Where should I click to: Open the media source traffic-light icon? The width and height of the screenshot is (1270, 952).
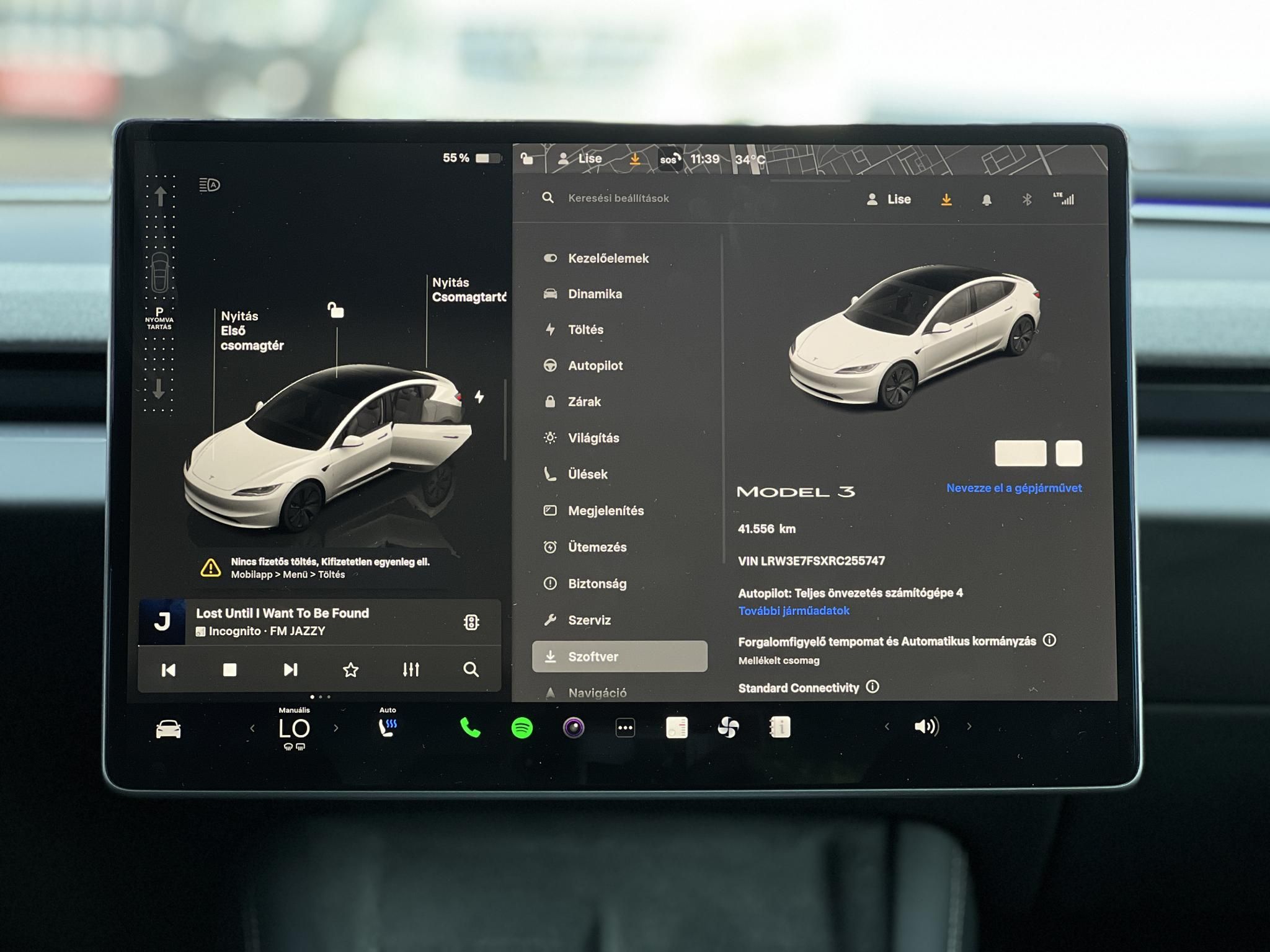click(x=471, y=622)
